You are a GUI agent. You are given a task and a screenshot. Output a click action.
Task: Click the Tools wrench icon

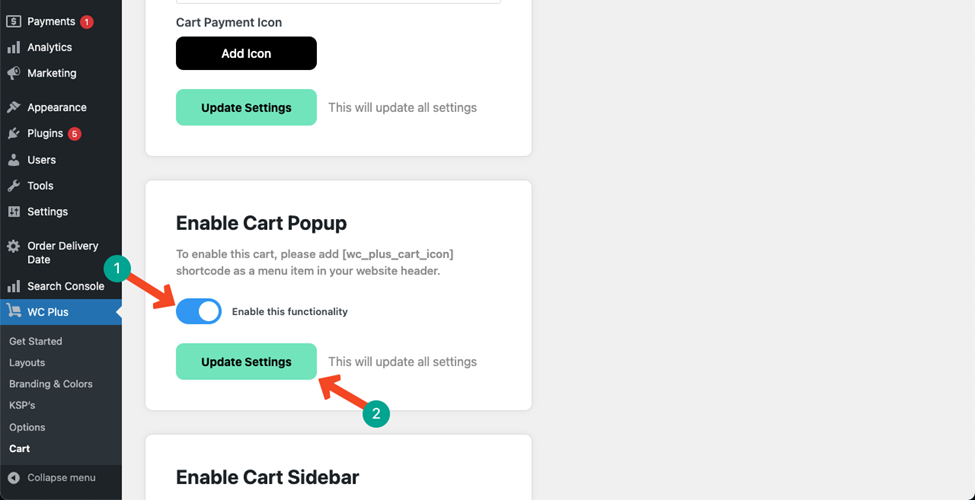pos(13,186)
